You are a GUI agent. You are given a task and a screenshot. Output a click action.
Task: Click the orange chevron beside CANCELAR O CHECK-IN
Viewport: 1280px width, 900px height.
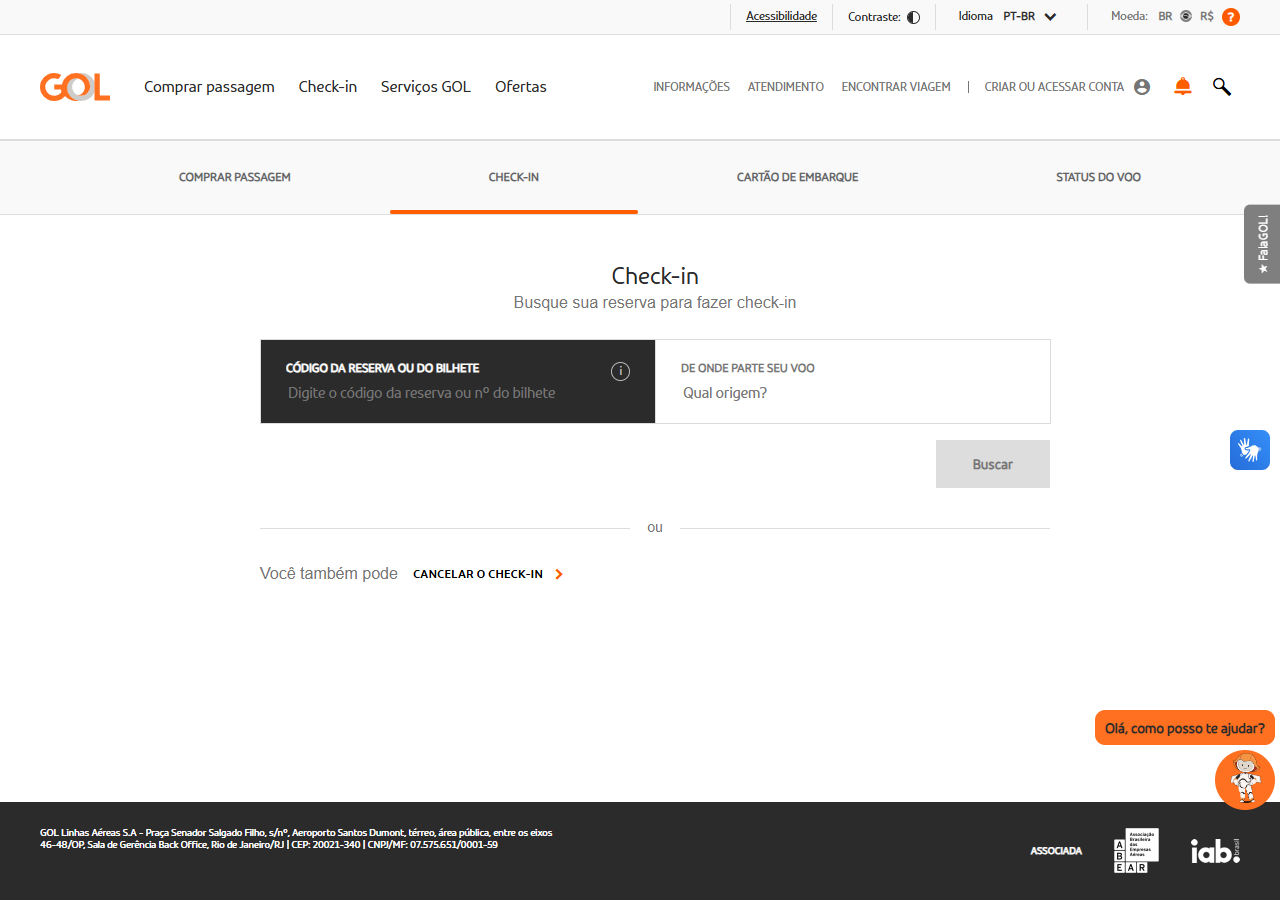(559, 574)
